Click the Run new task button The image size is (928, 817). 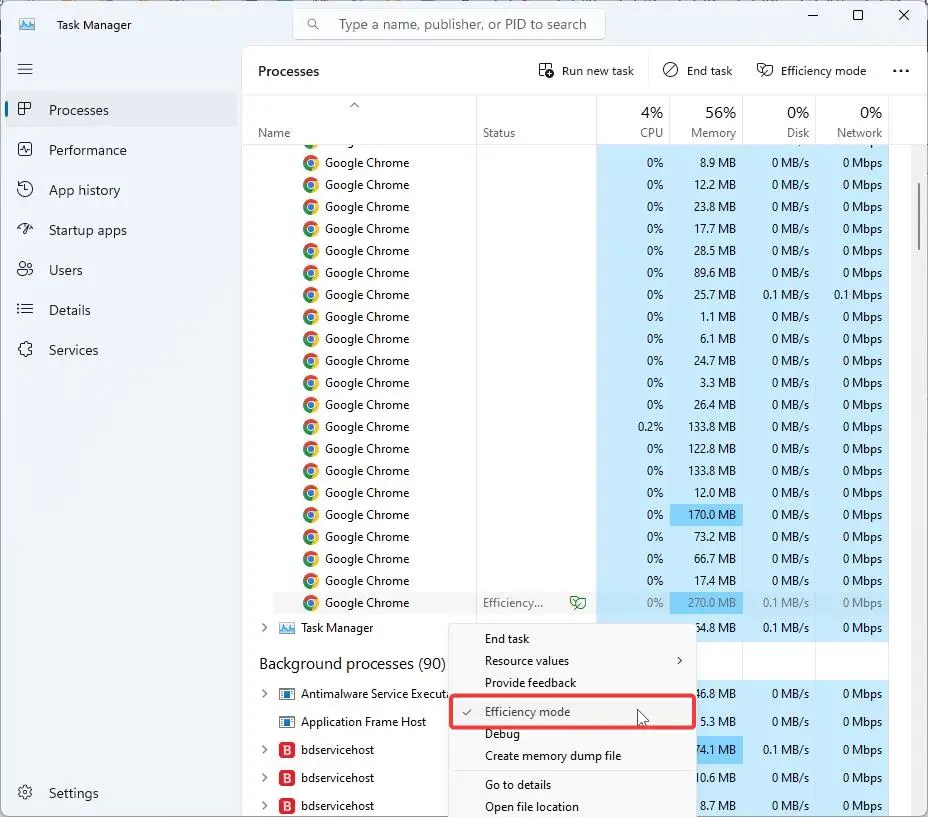pyautogui.click(x=587, y=70)
